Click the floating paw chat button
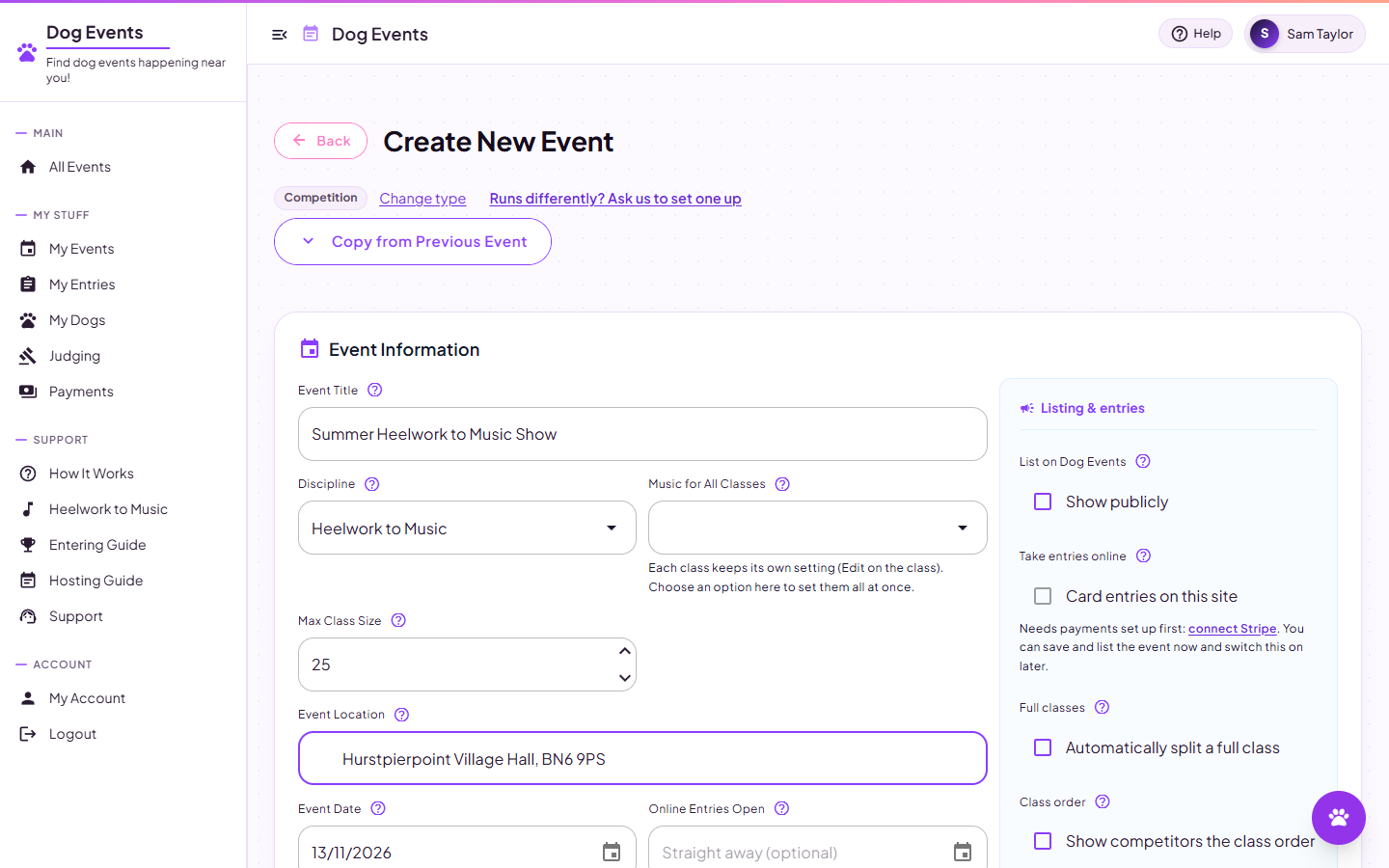The height and width of the screenshot is (868, 1389). click(1339, 818)
